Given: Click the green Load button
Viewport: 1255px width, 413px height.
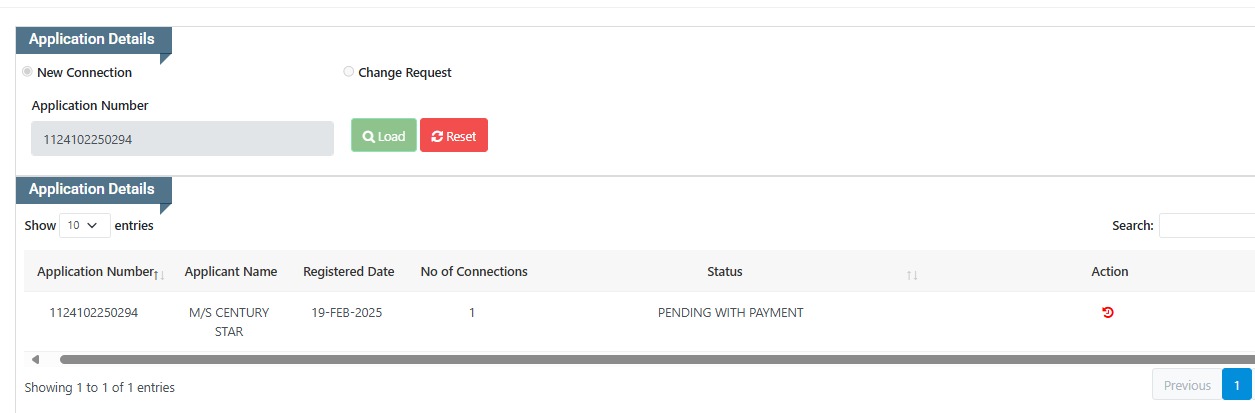Looking at the screenshot, I should 384,136.
